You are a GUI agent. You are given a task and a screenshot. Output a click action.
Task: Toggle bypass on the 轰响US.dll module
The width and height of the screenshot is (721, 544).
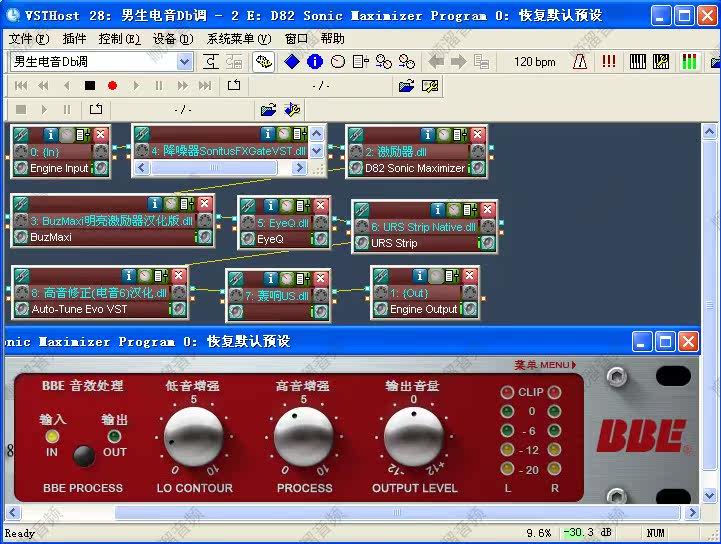click(286, 278)
